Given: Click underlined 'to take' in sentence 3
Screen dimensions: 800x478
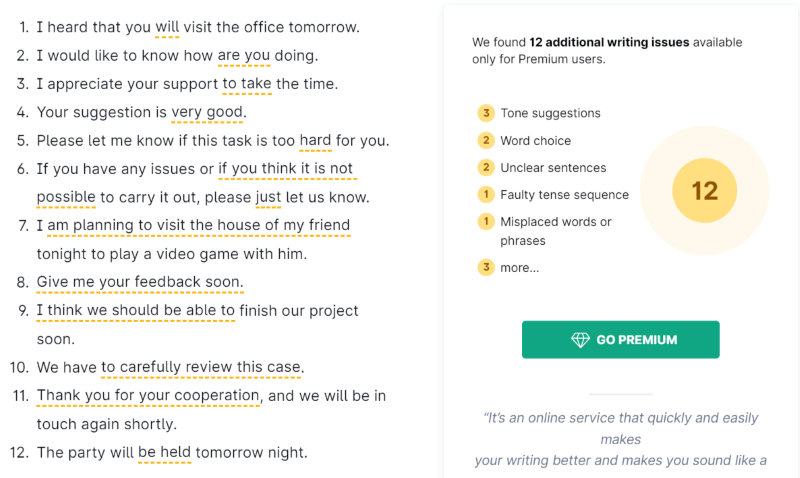Looking at the screenshot, I should 247,84.
